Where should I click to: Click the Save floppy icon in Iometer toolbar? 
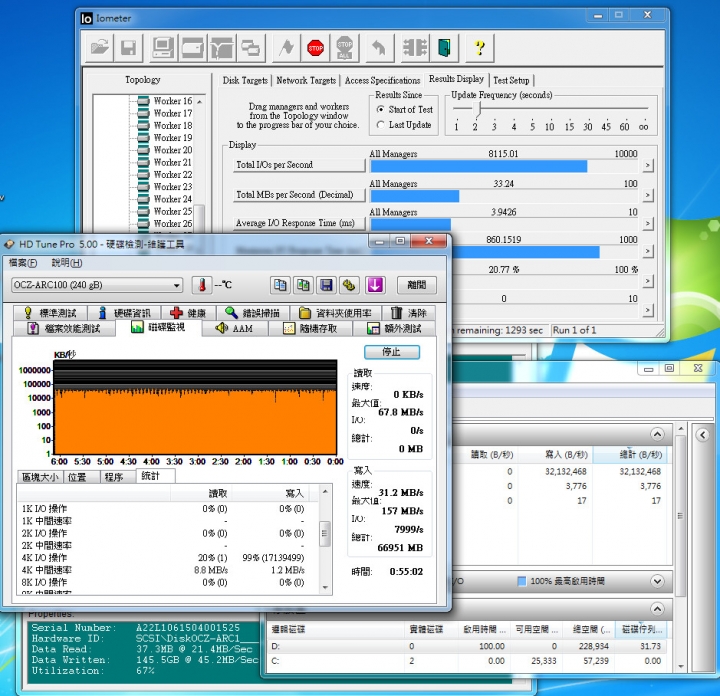pos(128,47)
